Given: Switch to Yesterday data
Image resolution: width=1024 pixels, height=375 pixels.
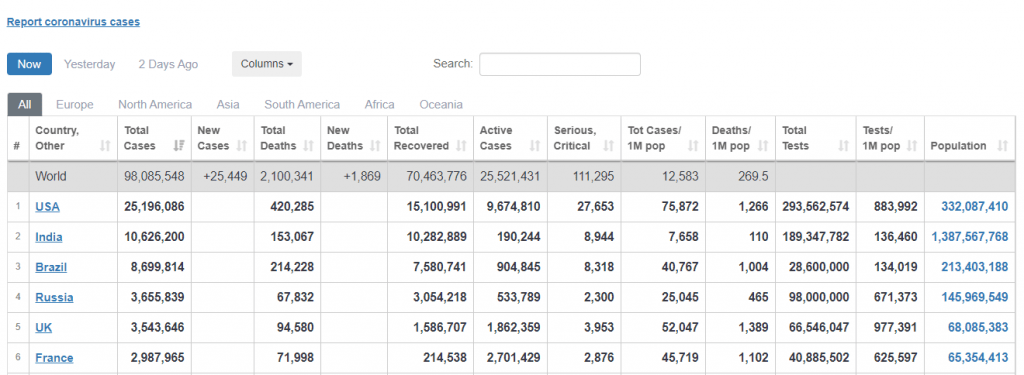Looking at the screenshot, I should pos(89,64).
